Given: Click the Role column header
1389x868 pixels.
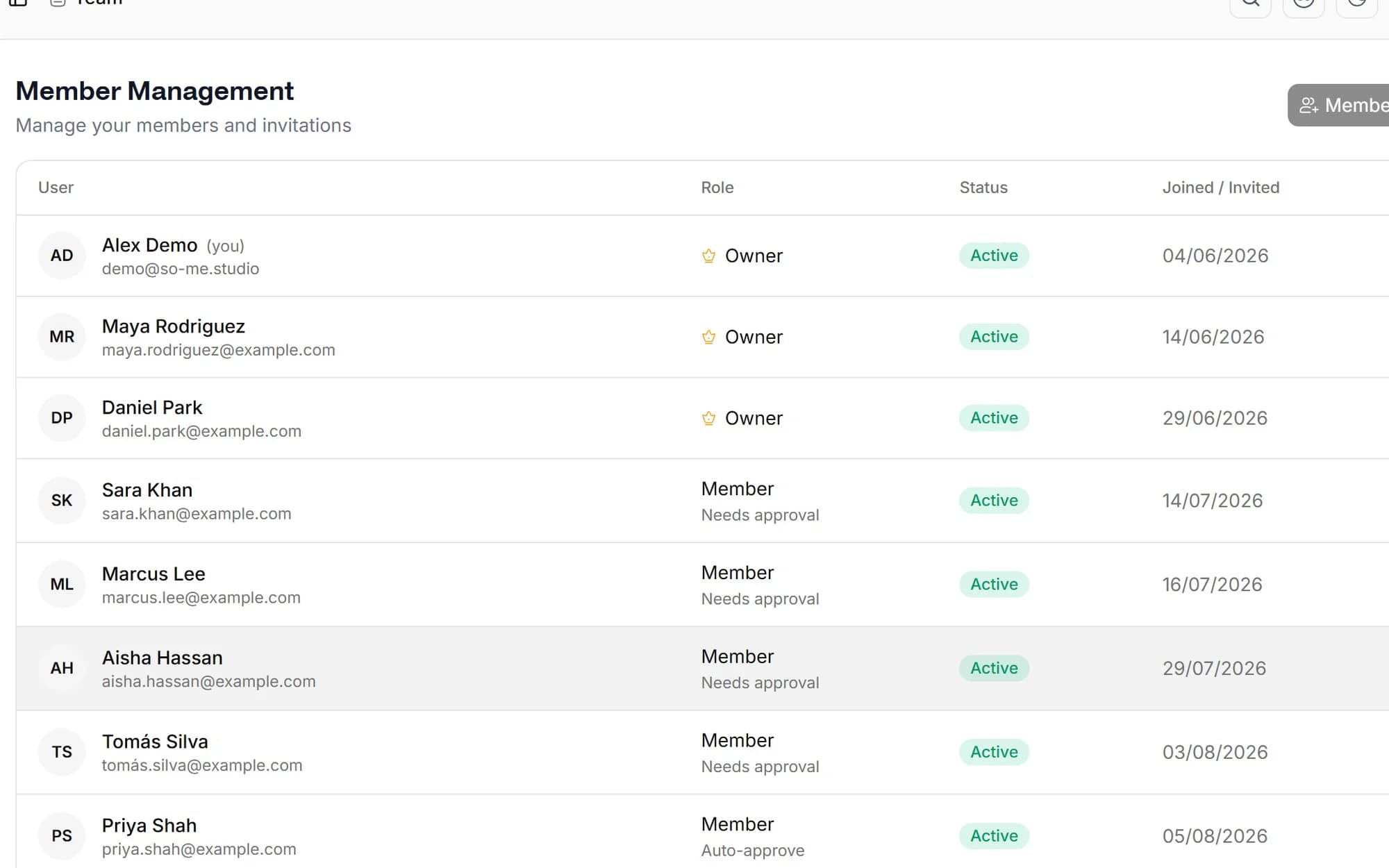Looking at the screenshot, I should [x=717, y=187].
